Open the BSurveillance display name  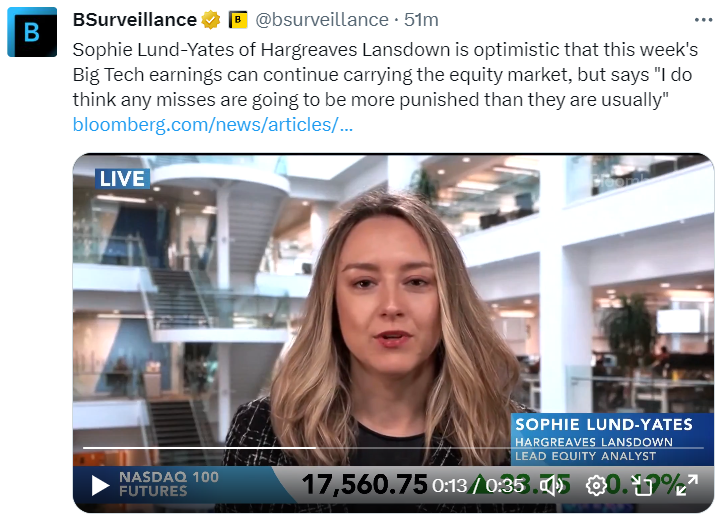coord(135,20)
